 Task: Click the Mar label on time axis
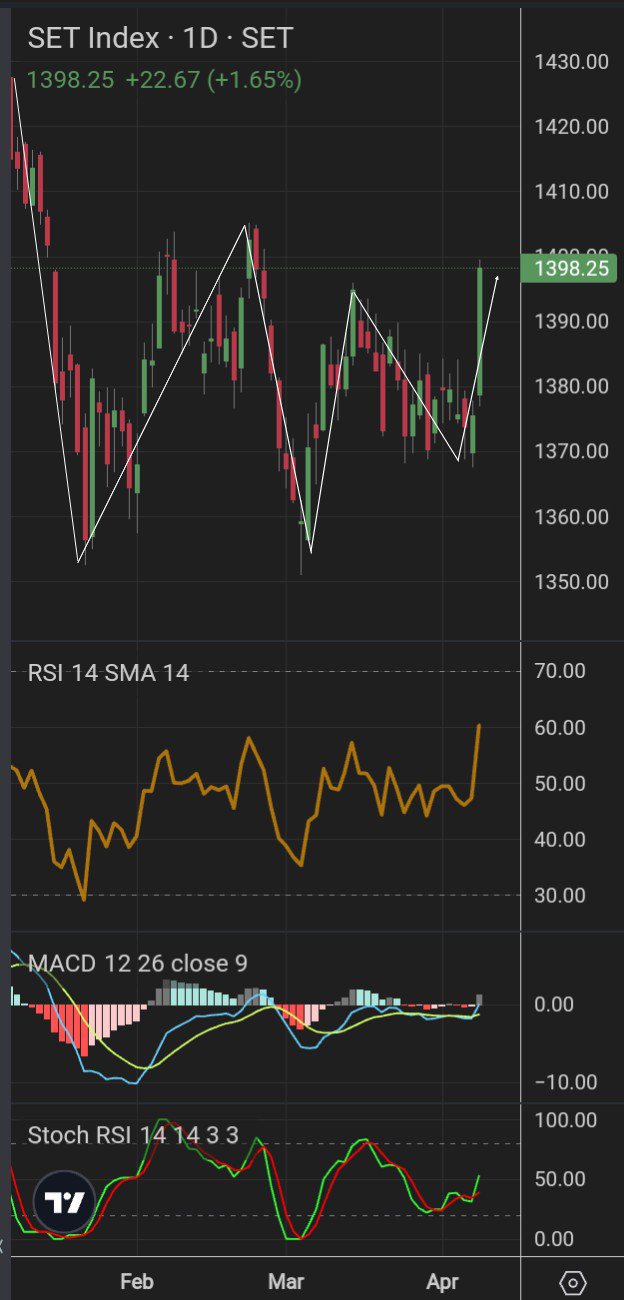[x=287, y=1281]
